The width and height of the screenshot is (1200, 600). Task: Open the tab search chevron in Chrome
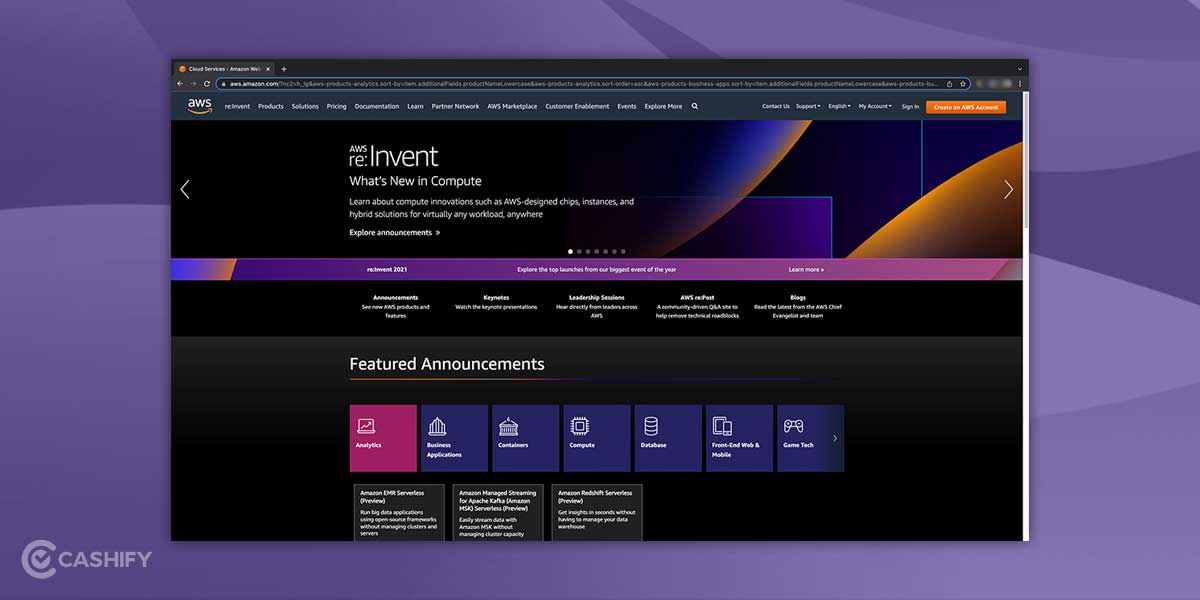point(1019,69)
